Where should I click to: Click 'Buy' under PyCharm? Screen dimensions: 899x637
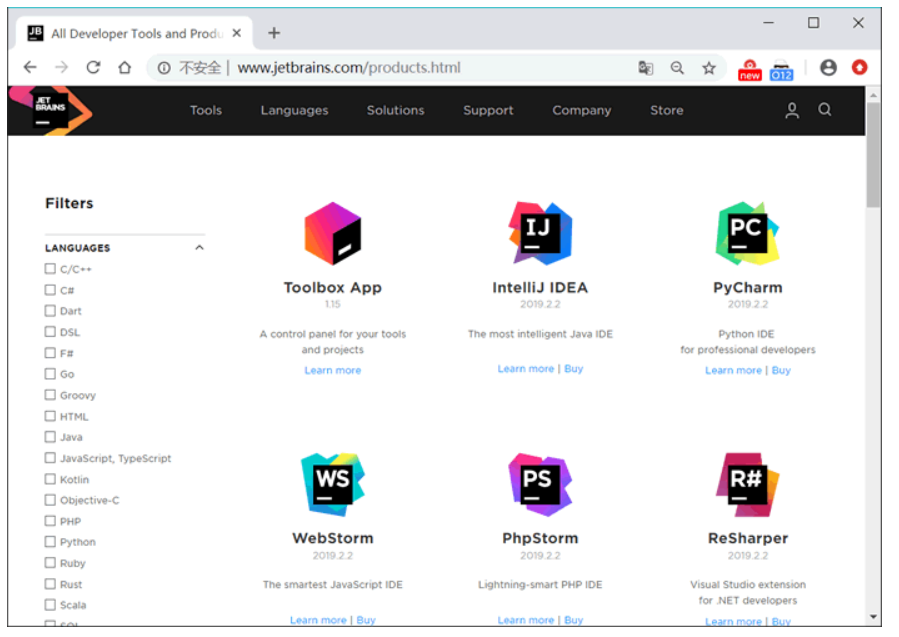[781, 370]
